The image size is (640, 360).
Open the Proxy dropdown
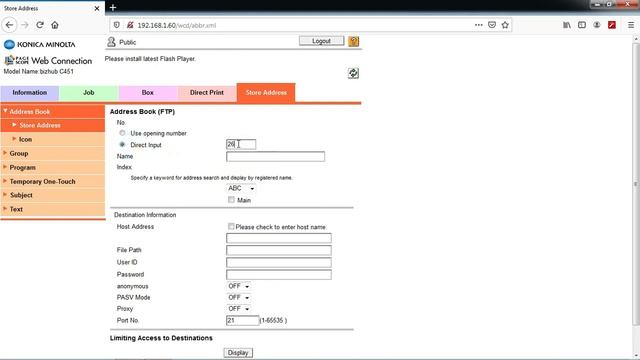coord(238,309)
